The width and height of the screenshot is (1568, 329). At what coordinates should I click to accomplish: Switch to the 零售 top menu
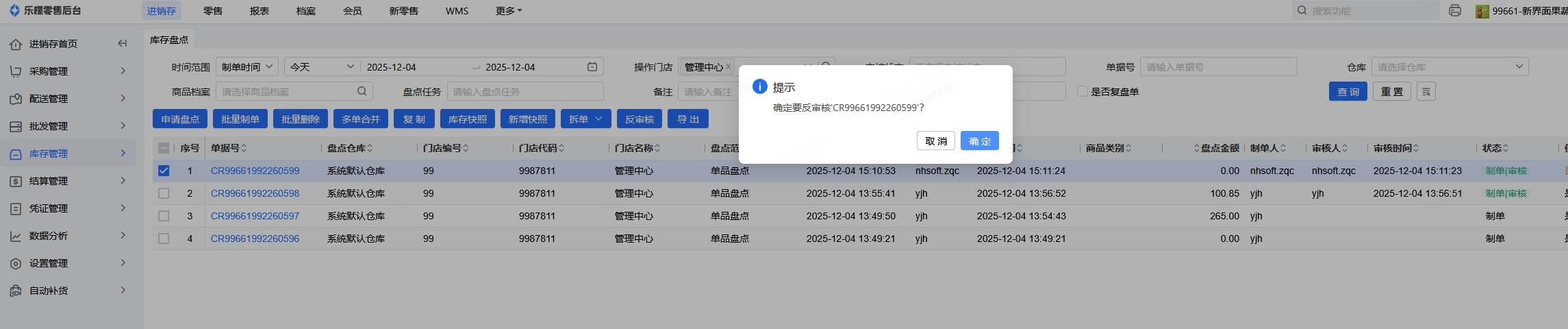click(x=213, y=11)
